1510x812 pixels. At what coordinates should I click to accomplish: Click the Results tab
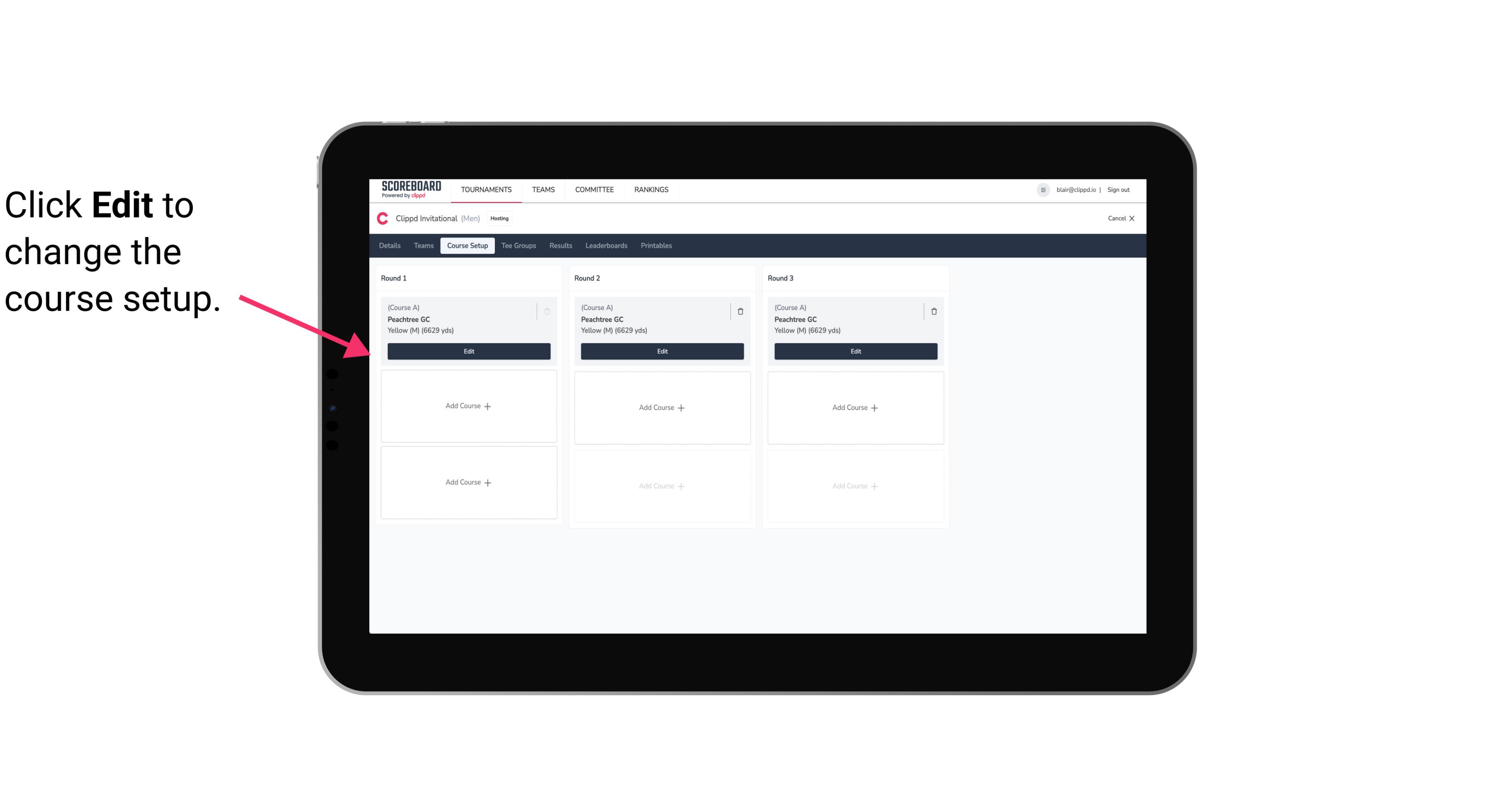560,245
